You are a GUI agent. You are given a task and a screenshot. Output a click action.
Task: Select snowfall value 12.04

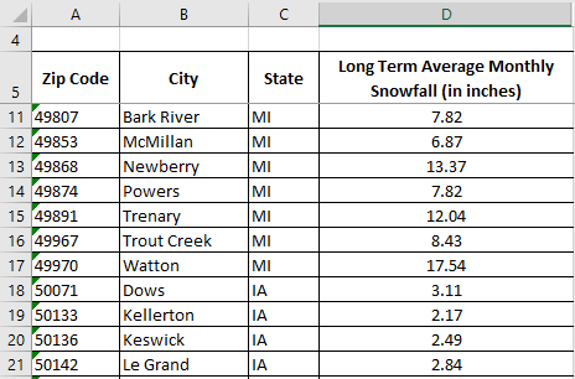click(446, 215)
